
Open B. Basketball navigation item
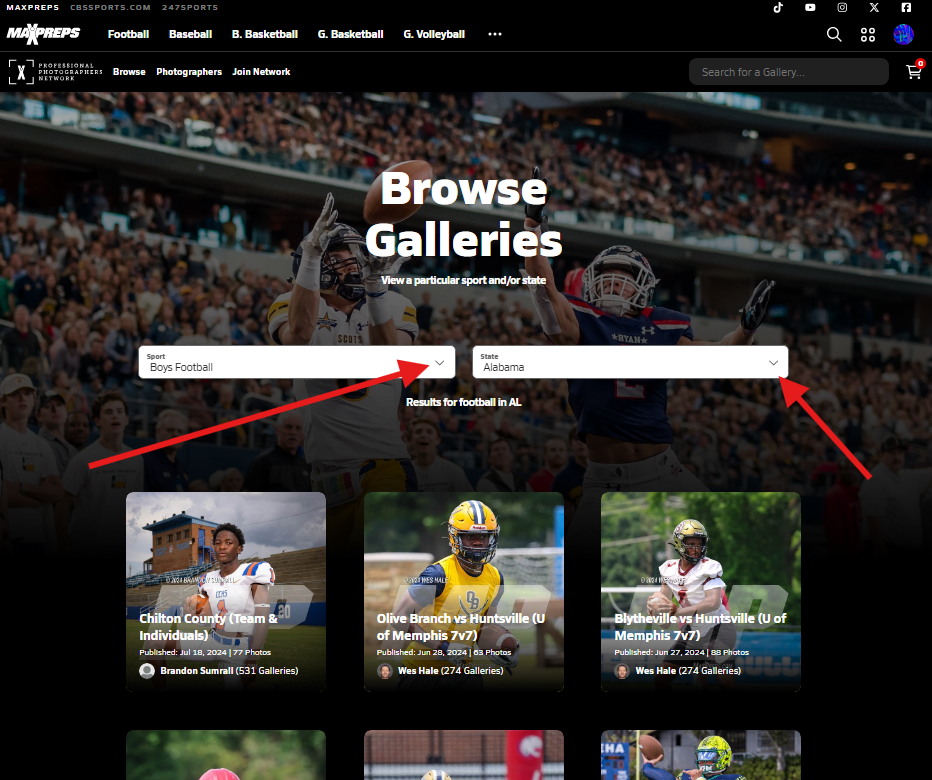pos(265,34)
